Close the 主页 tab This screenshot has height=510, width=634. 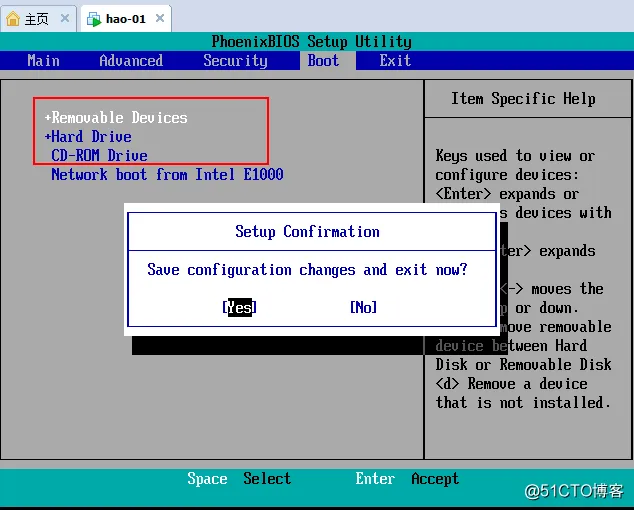(x=65, y=18)
